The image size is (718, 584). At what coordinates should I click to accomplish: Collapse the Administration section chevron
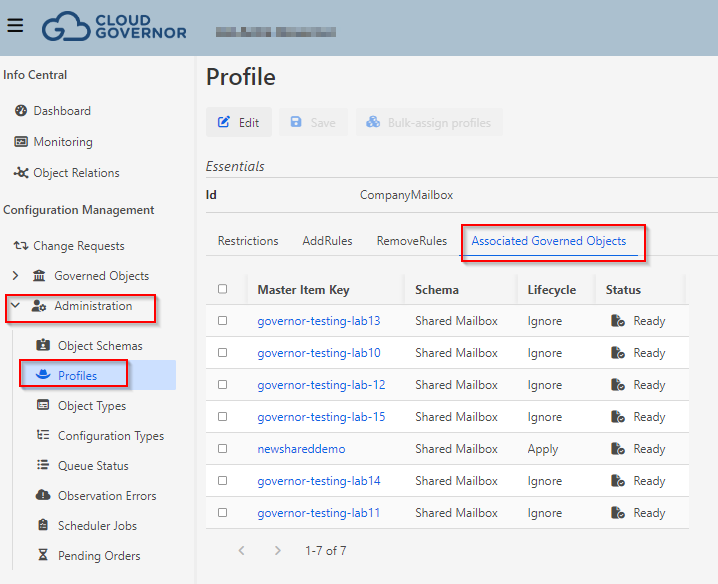click(x=16, y=305)
